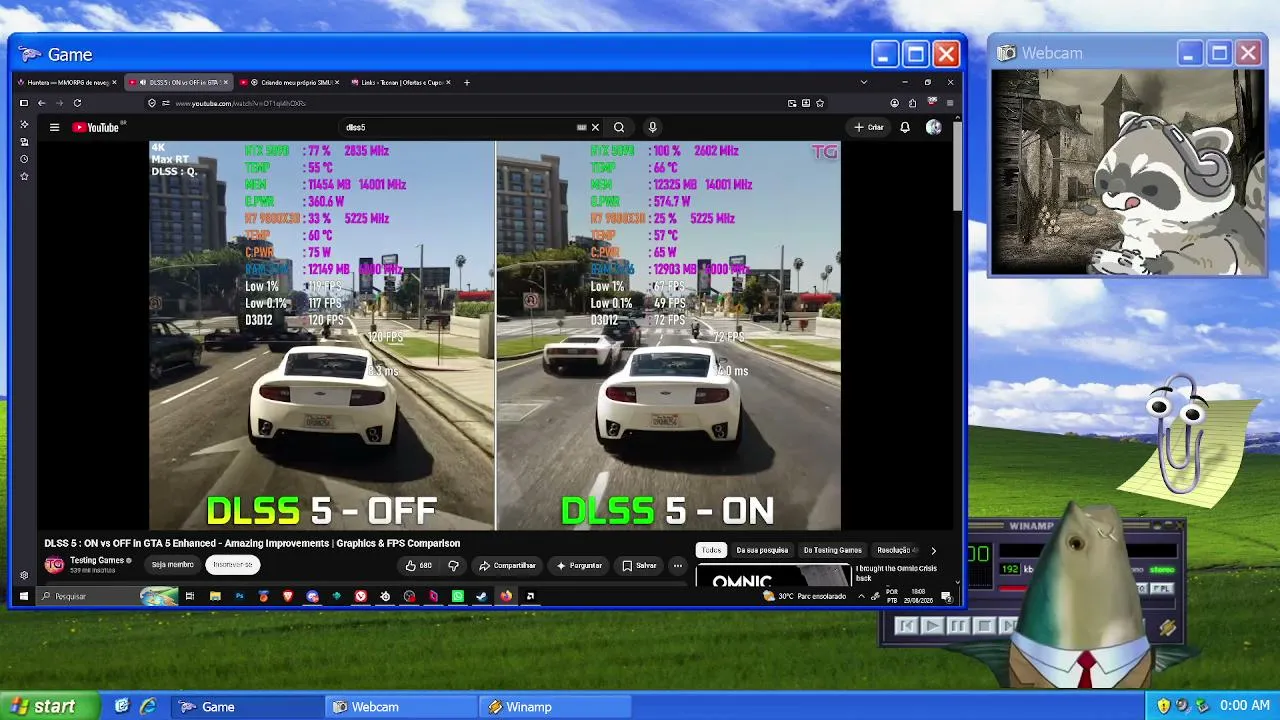Start voice search with the microphone
This screenshot has width=1280, height=720.
coord(652,127)
